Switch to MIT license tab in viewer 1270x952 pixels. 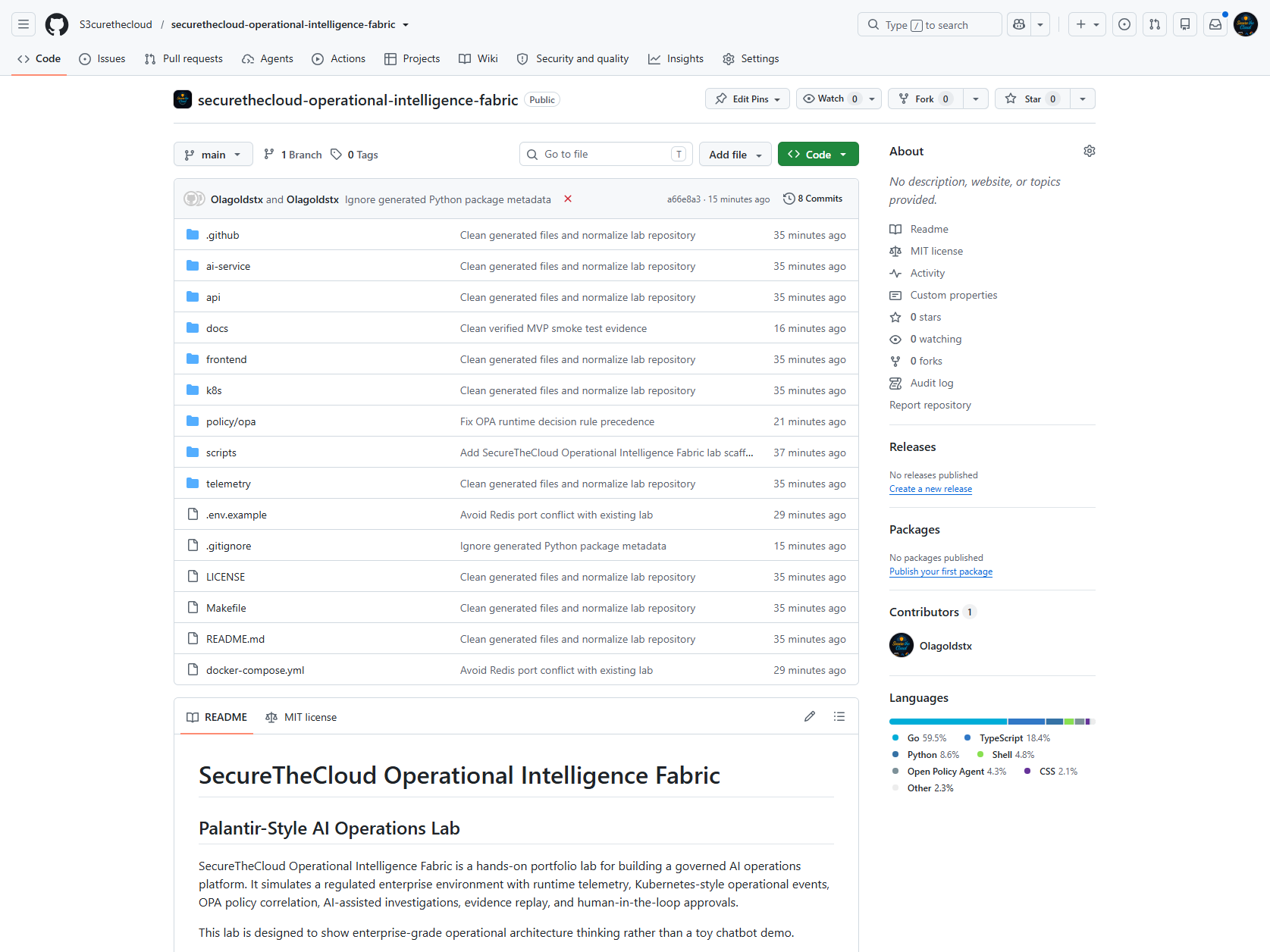pos(301,717)
